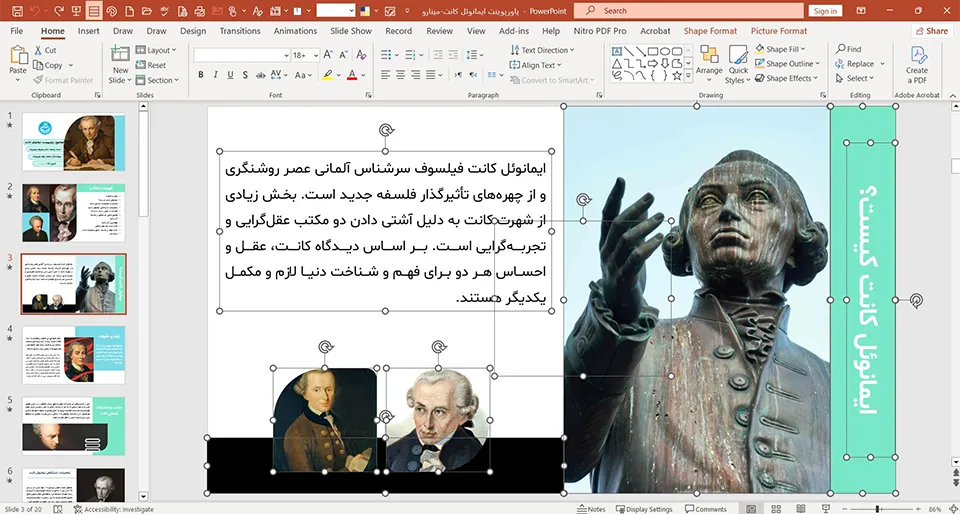Open the Text Direction dropdown

[542, 50]
